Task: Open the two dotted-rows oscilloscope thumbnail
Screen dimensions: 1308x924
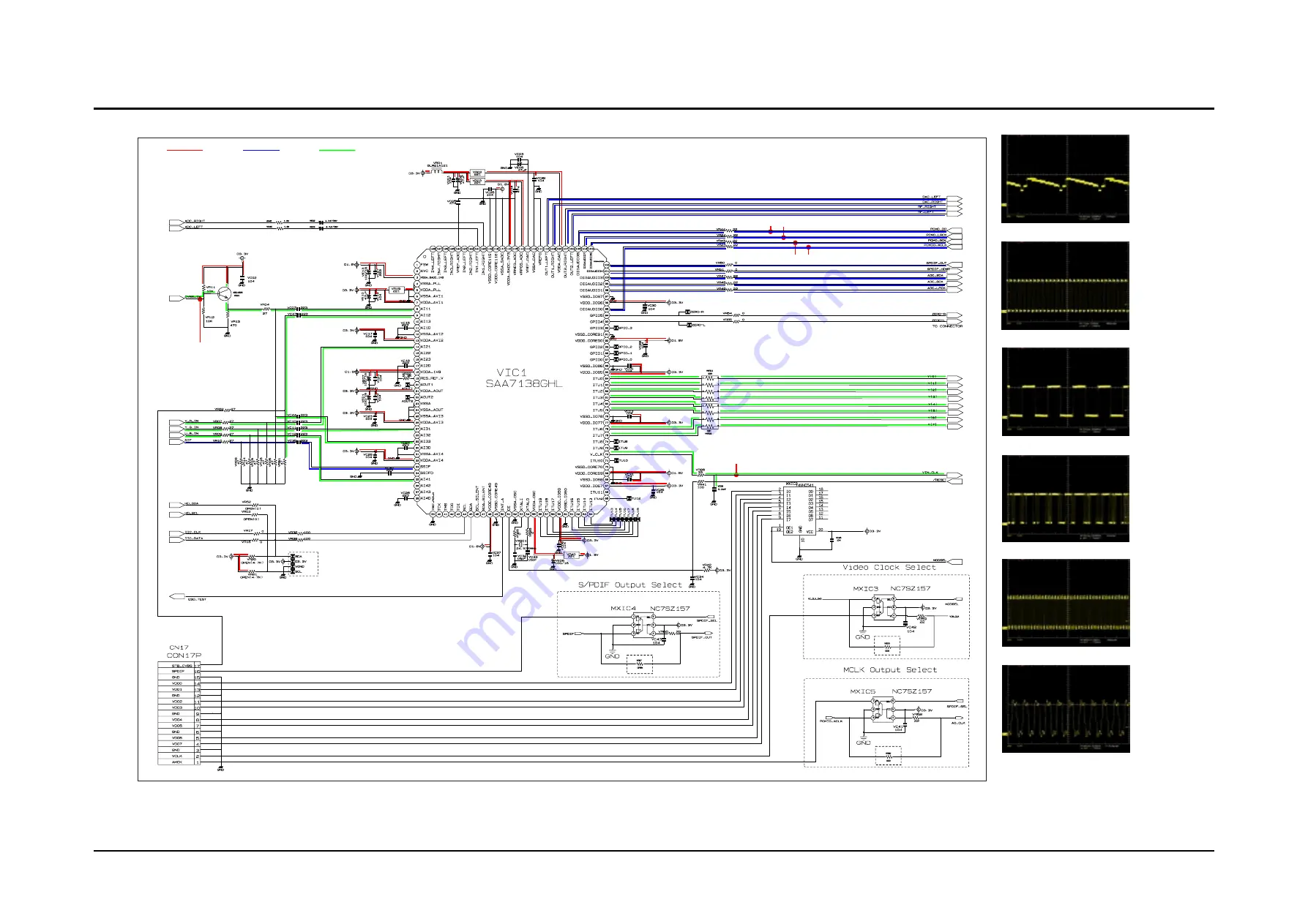Action: coord(1065,285)
